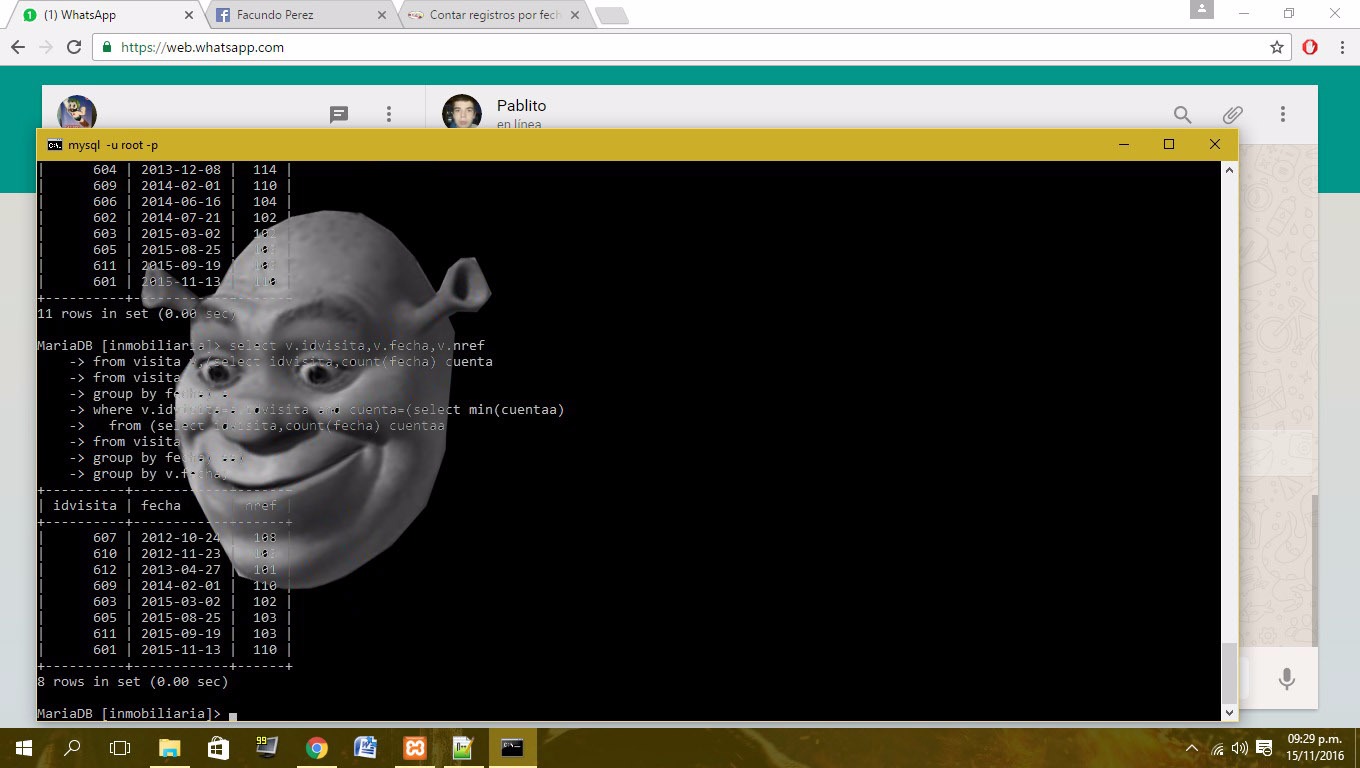The height and width of the screenshot is (768, 1360).
Task: Close the Contar registros tab
Action: (x=574, y=15)
